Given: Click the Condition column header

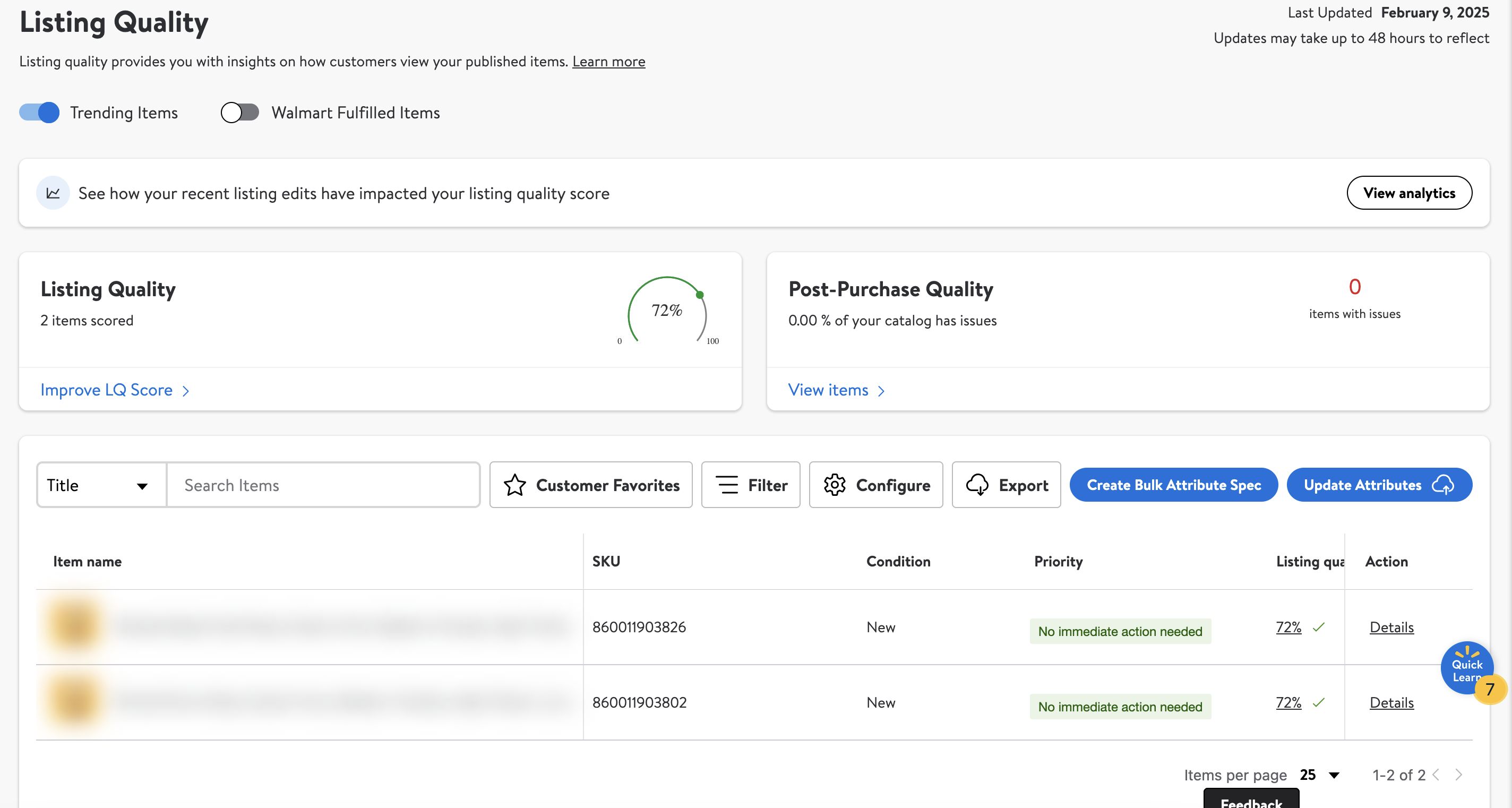Looking at the screenshot, I should (x=899, y=562).
